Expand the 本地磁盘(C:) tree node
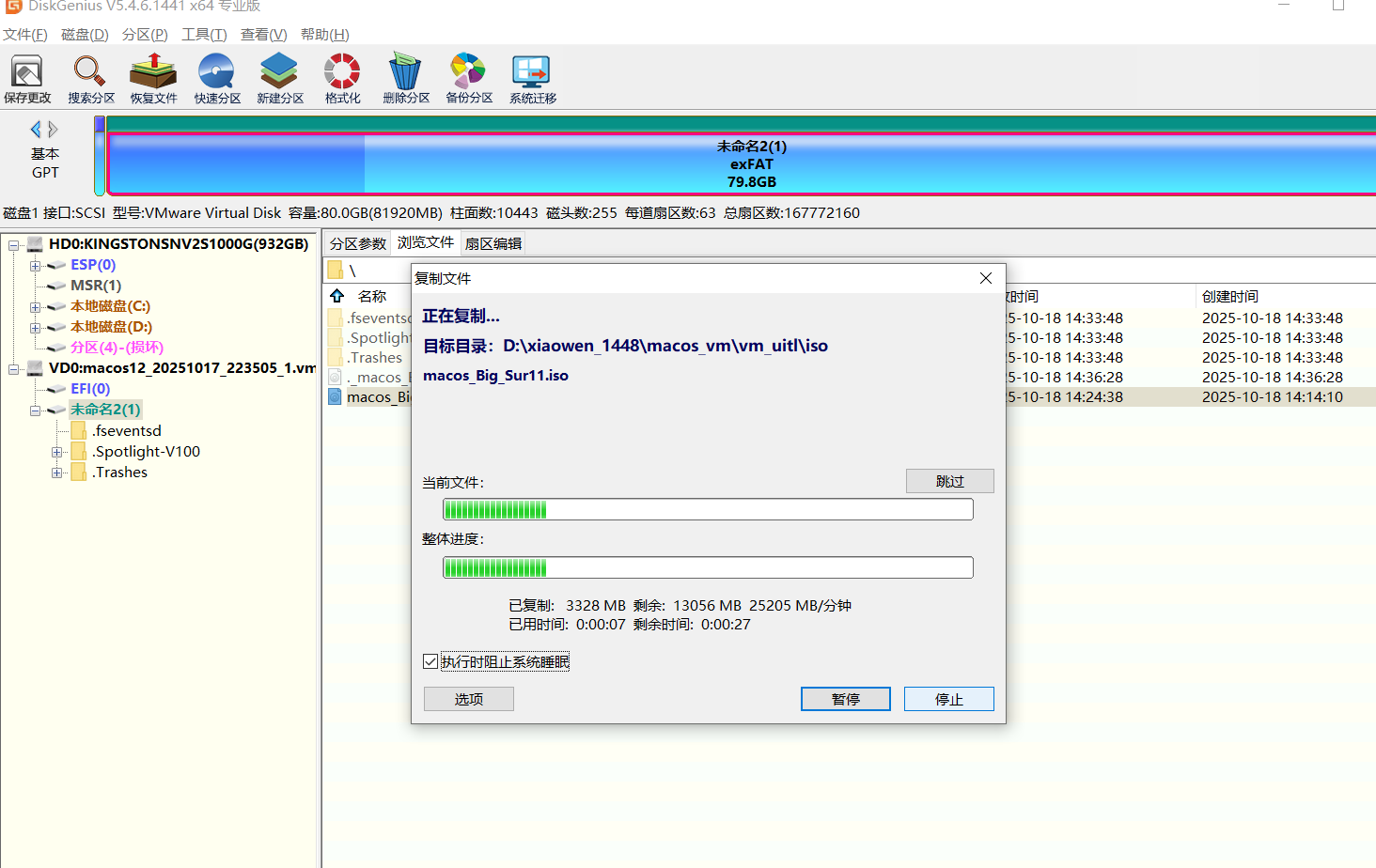The height and width of the screenshot is (868, 1376). [x=35, y=307]
